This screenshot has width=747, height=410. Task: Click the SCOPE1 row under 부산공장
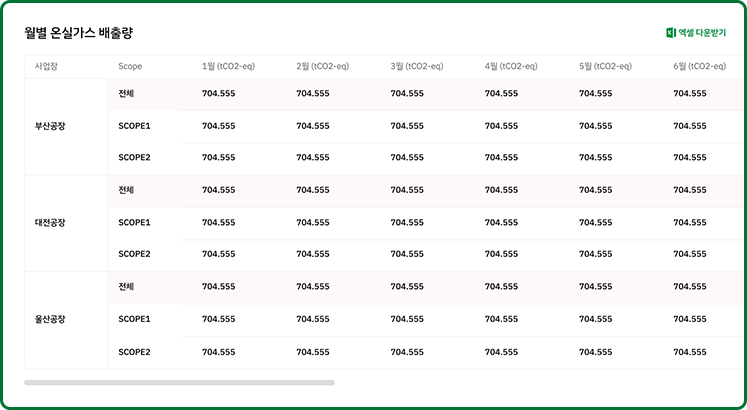point(134,126)
